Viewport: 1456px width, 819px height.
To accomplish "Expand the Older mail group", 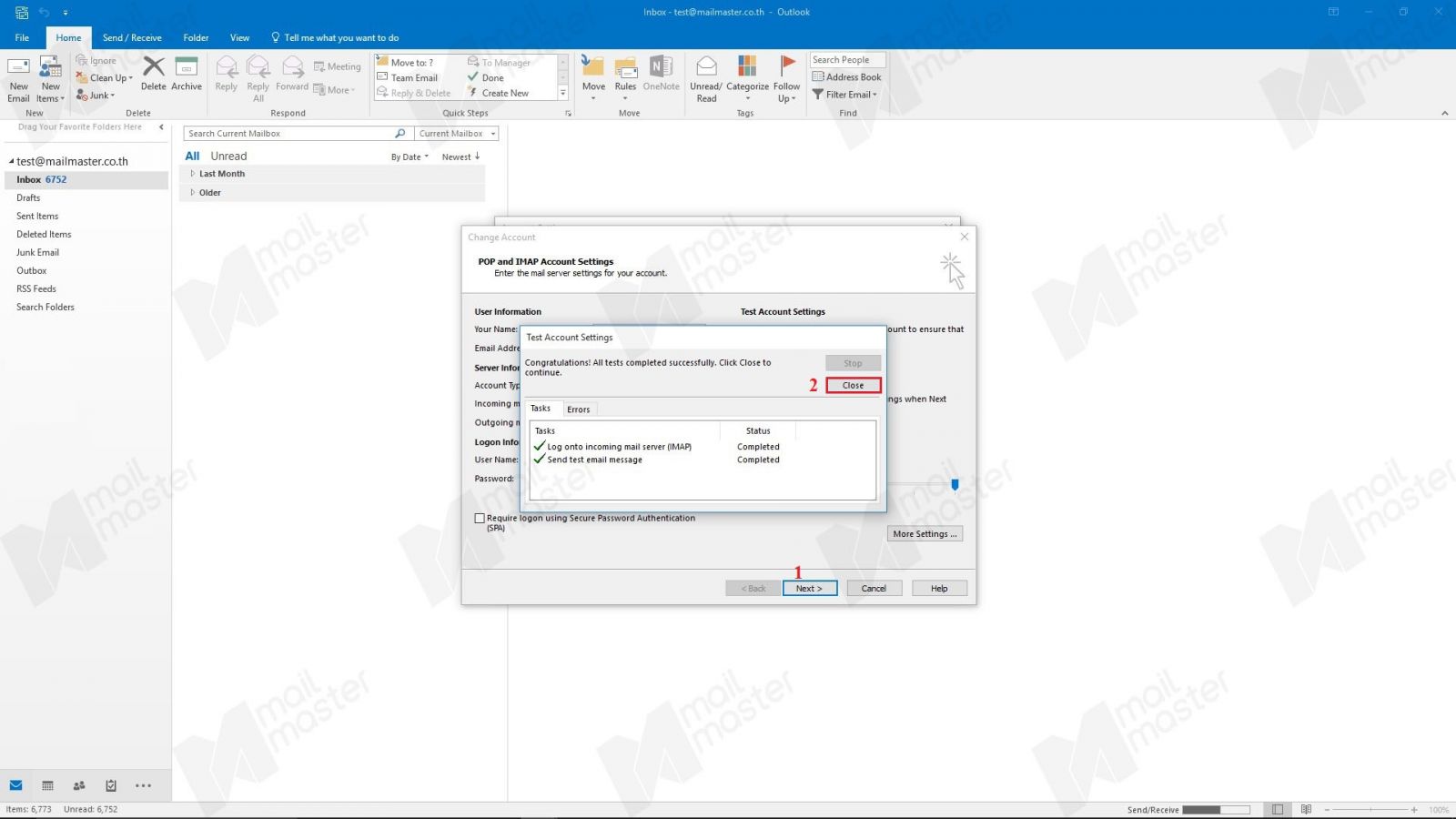I will [x=192, y=193].
